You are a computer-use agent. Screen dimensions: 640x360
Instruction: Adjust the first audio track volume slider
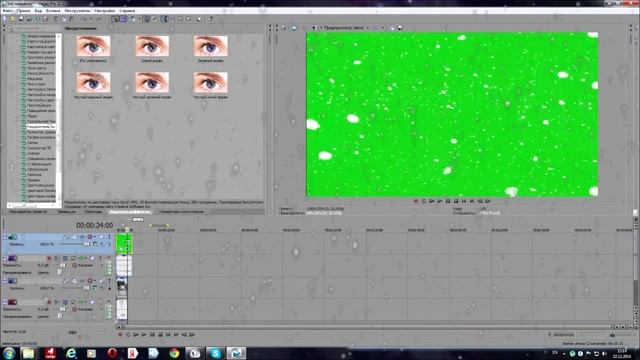point(62,265)
